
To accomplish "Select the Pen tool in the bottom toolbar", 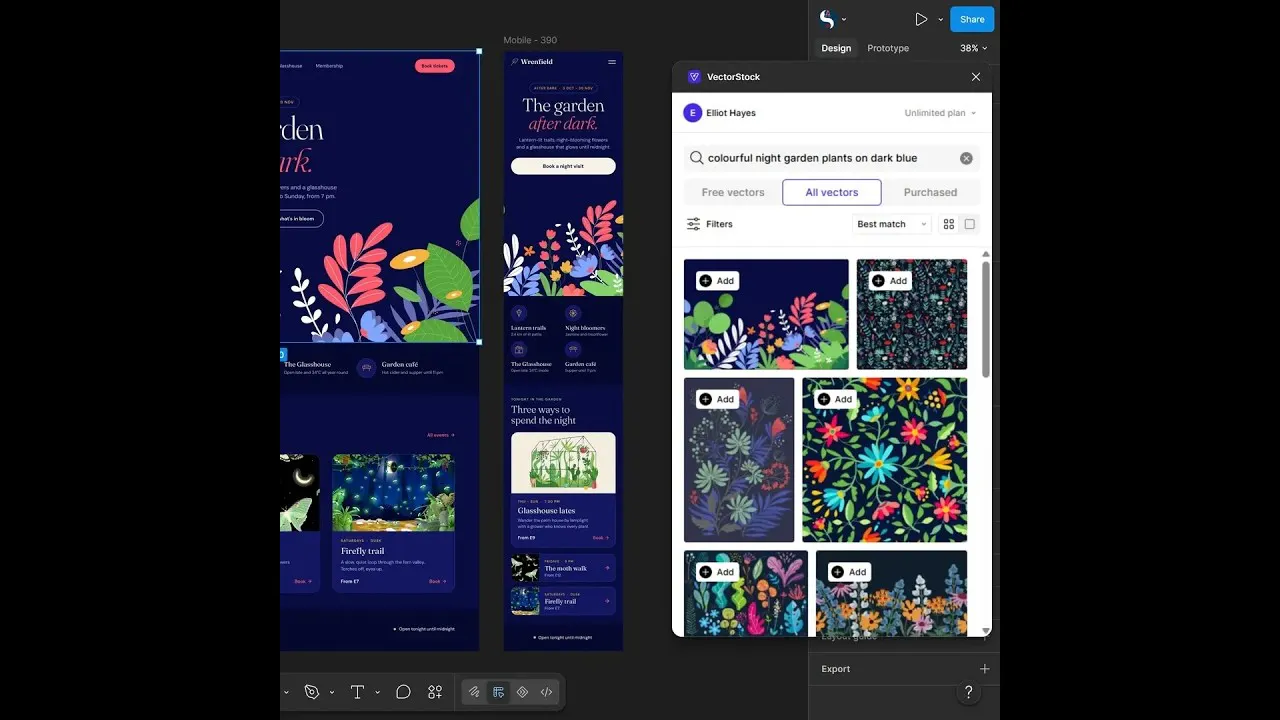I will coord(311,692).
